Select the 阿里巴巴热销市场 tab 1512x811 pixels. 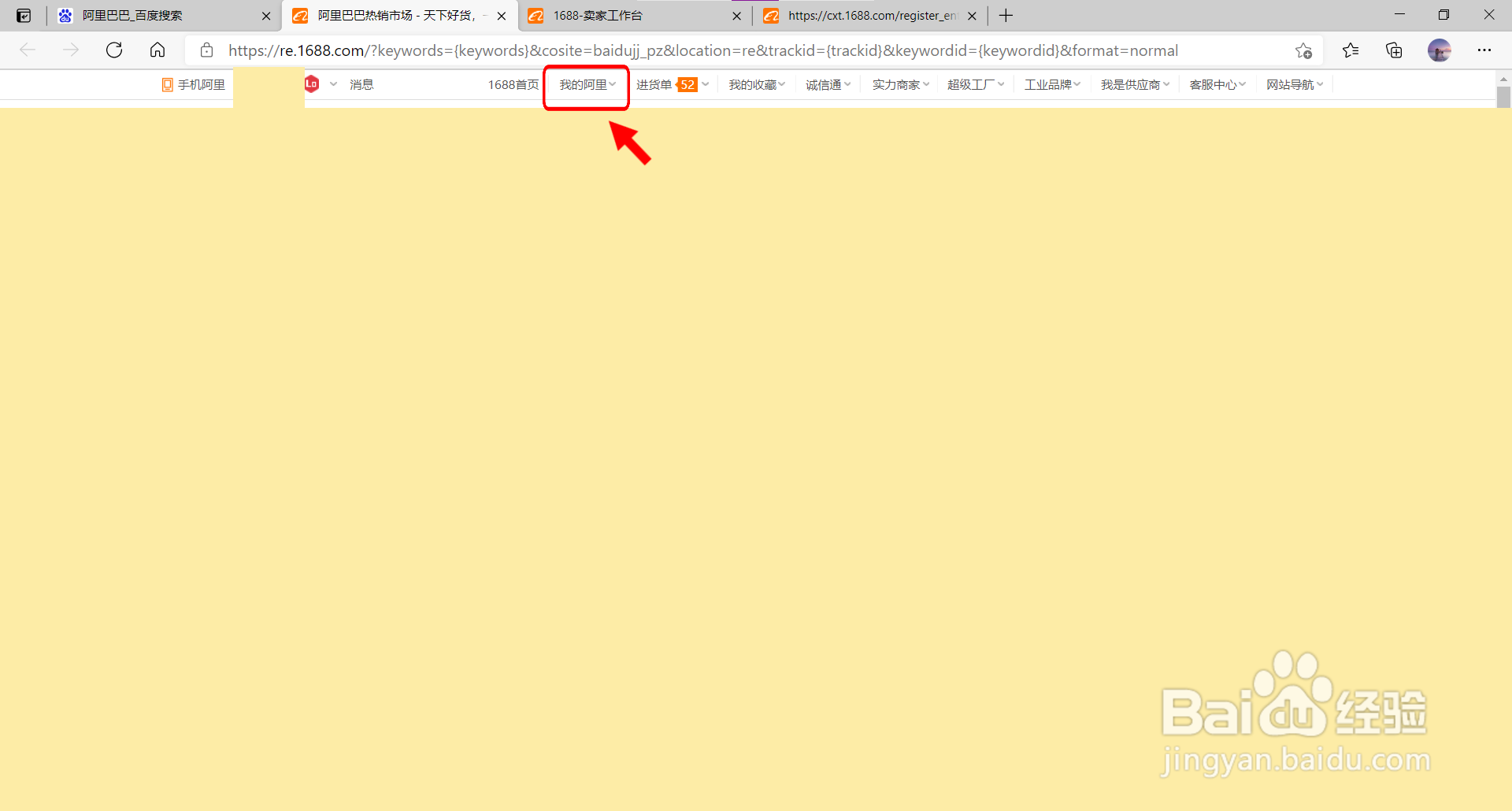click(x=399, y=16)
